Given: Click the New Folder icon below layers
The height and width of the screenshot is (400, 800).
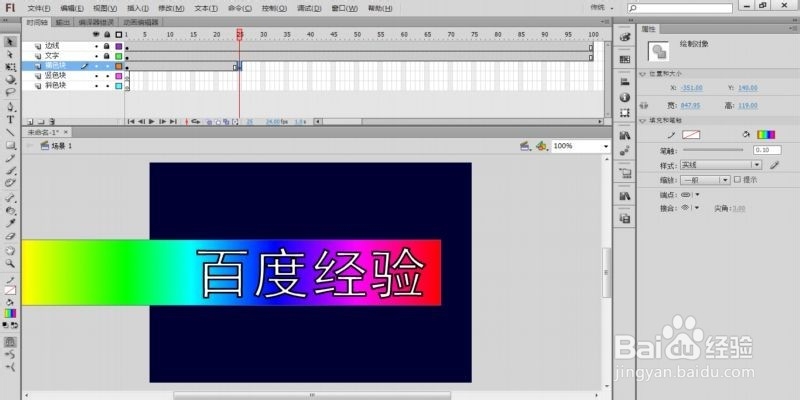Looking at the screenshot, I should pos(41,122).
